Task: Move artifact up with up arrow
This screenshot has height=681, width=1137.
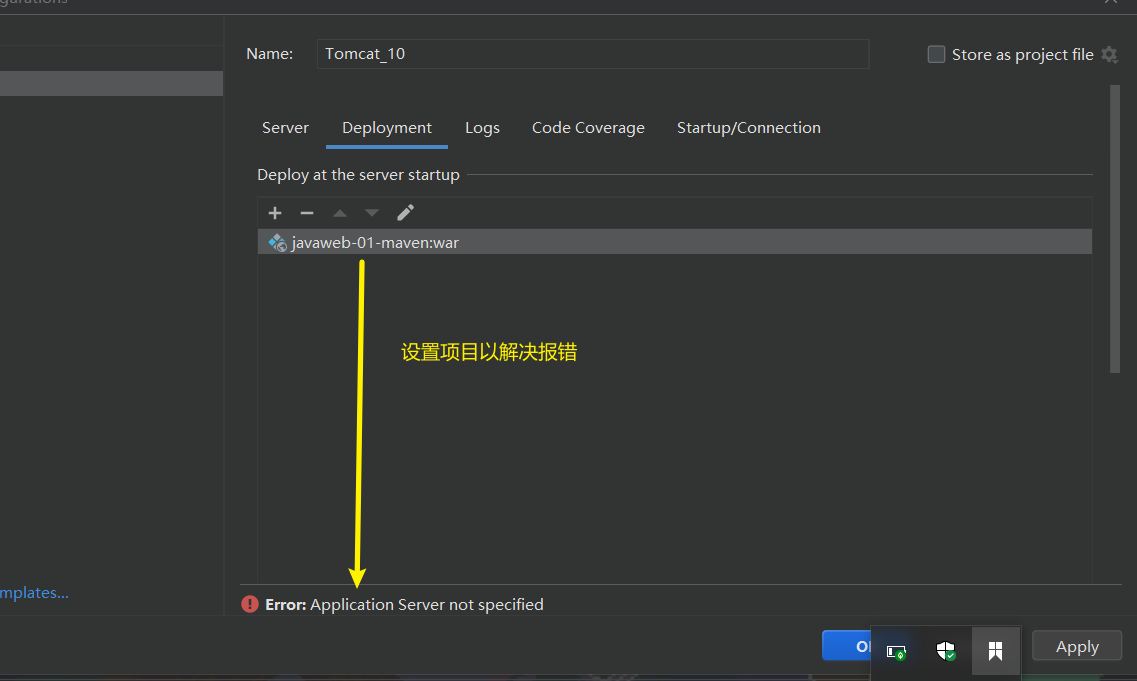Action: pos(339,212)
